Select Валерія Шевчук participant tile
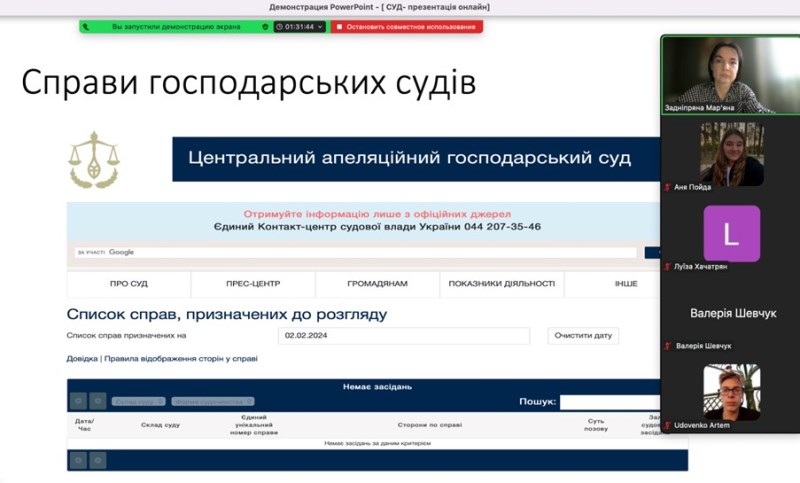The height and width of the screenshot is (483, 800). point(733,313)
